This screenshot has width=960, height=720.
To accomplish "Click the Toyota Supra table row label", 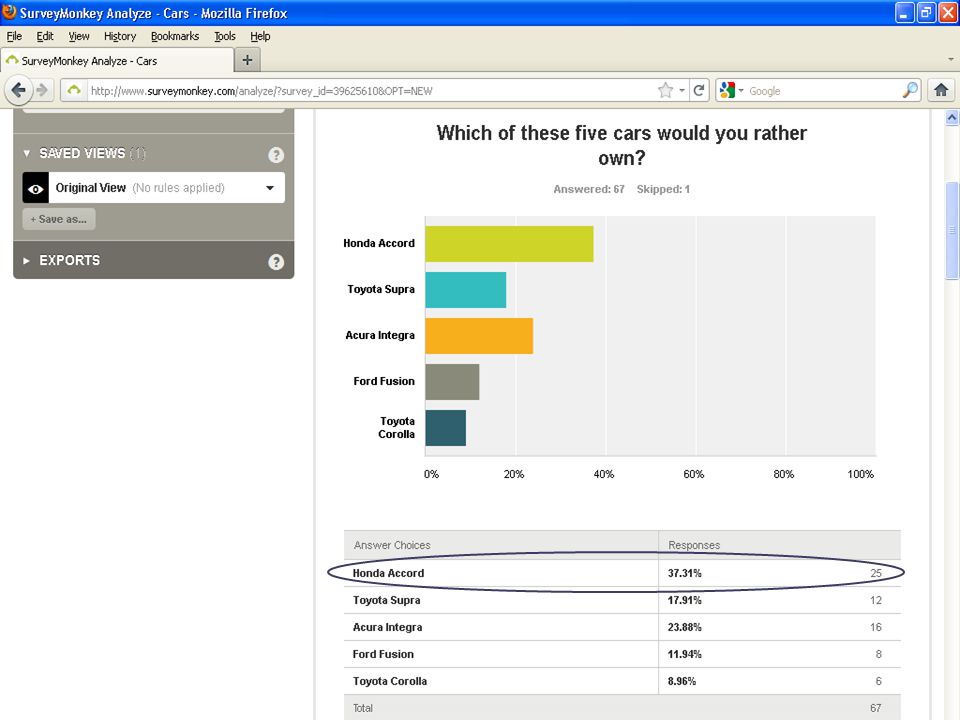I will point(386,600).
